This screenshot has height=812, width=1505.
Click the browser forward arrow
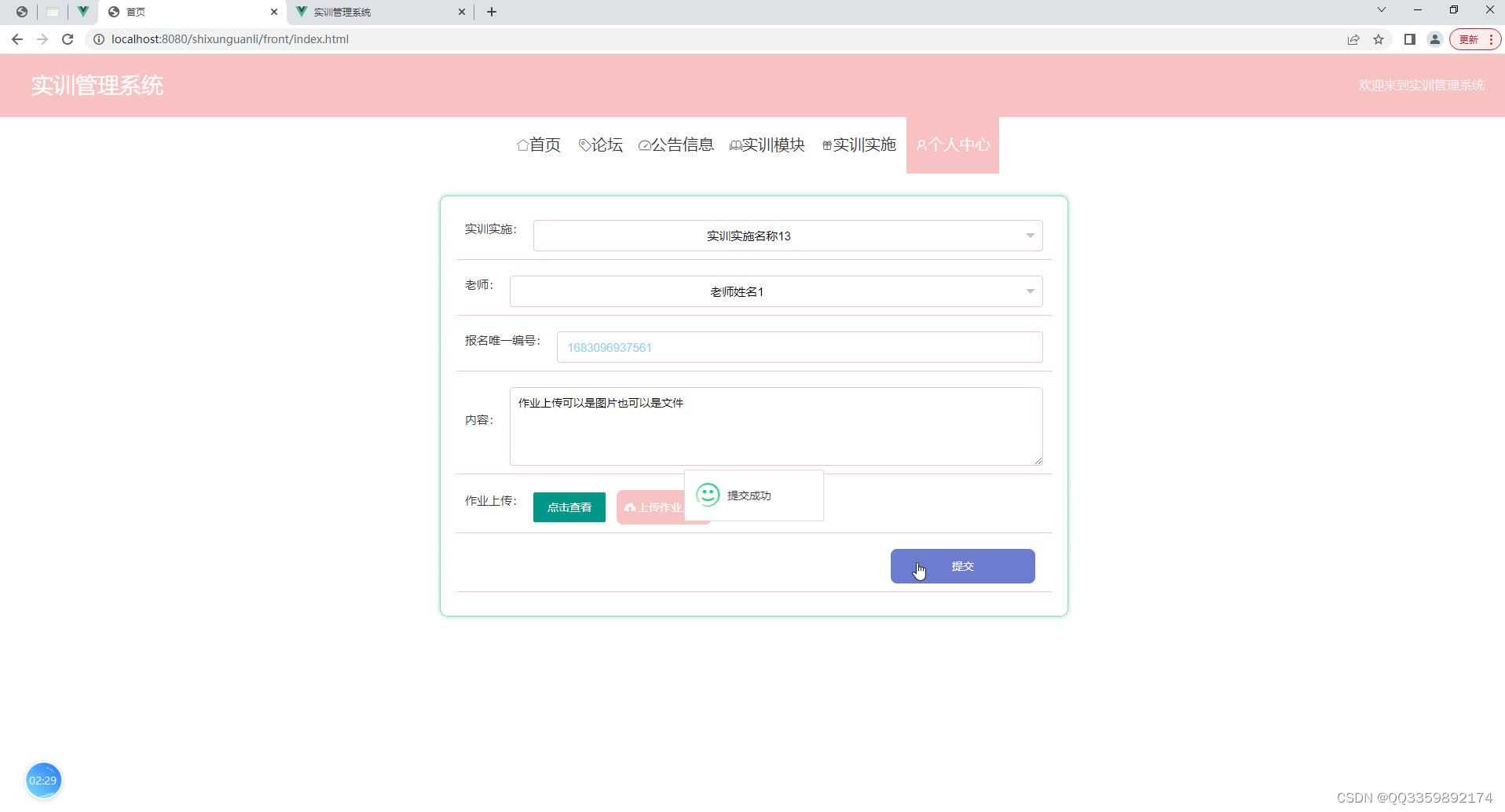click(x=42, y=39)
